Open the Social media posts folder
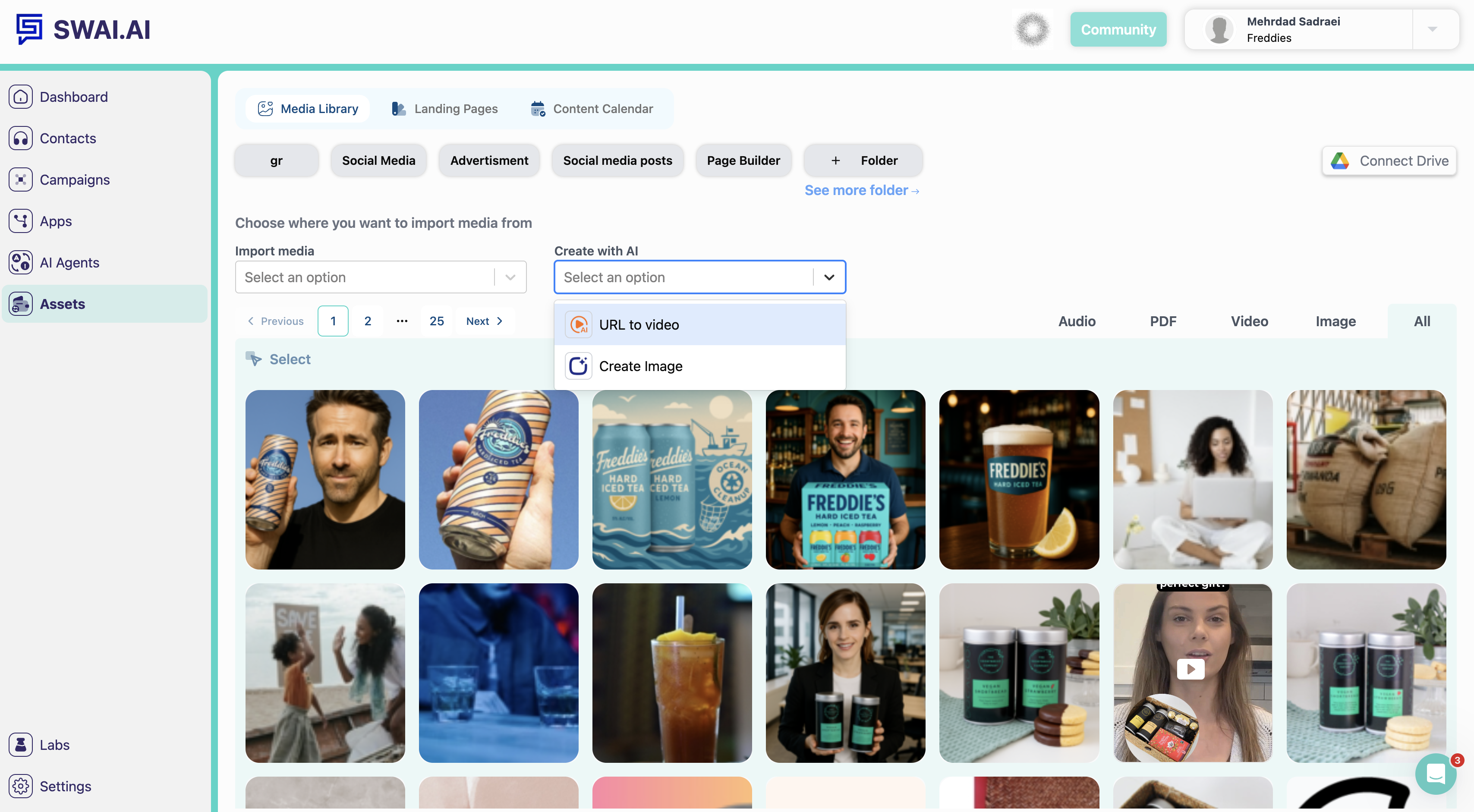 click(x=617, y=161)
